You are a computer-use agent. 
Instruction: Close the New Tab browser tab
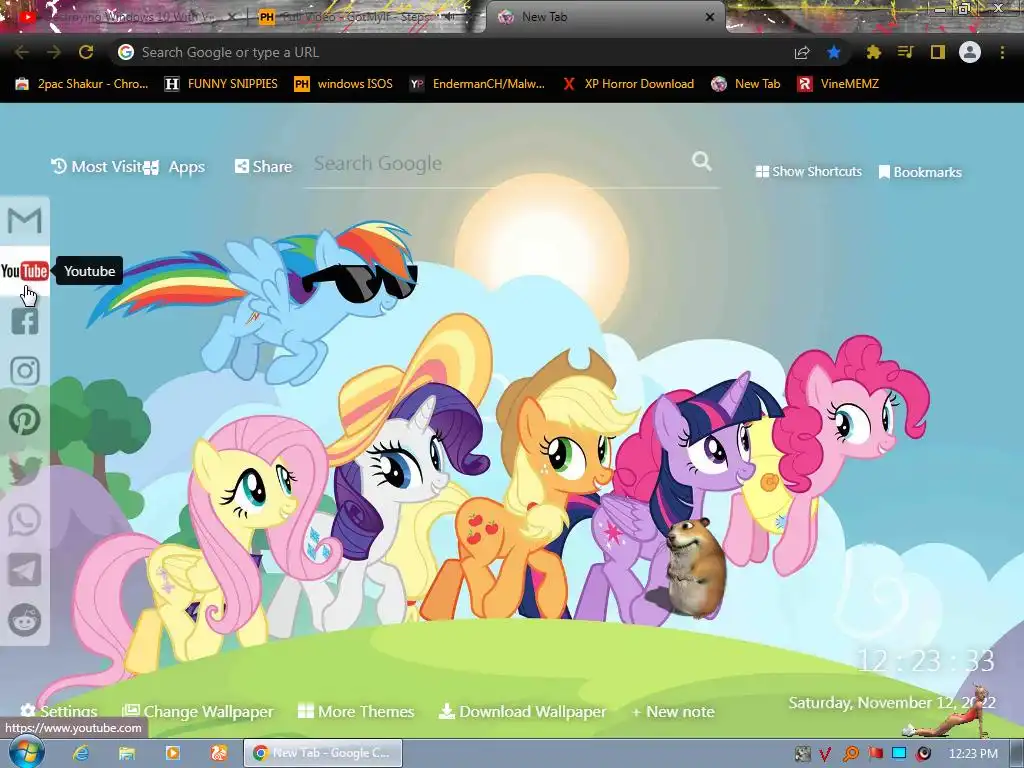click(710, 17)
